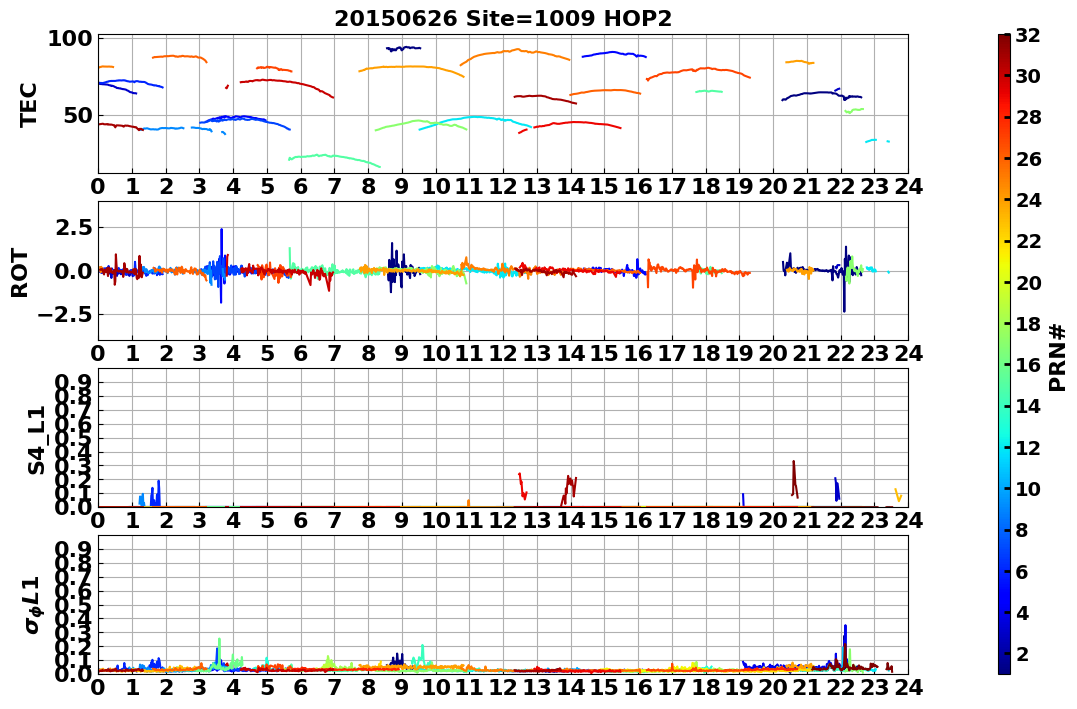Select the TEC y-axis label
Screen dimensions: 1077x709
(28, 105)
